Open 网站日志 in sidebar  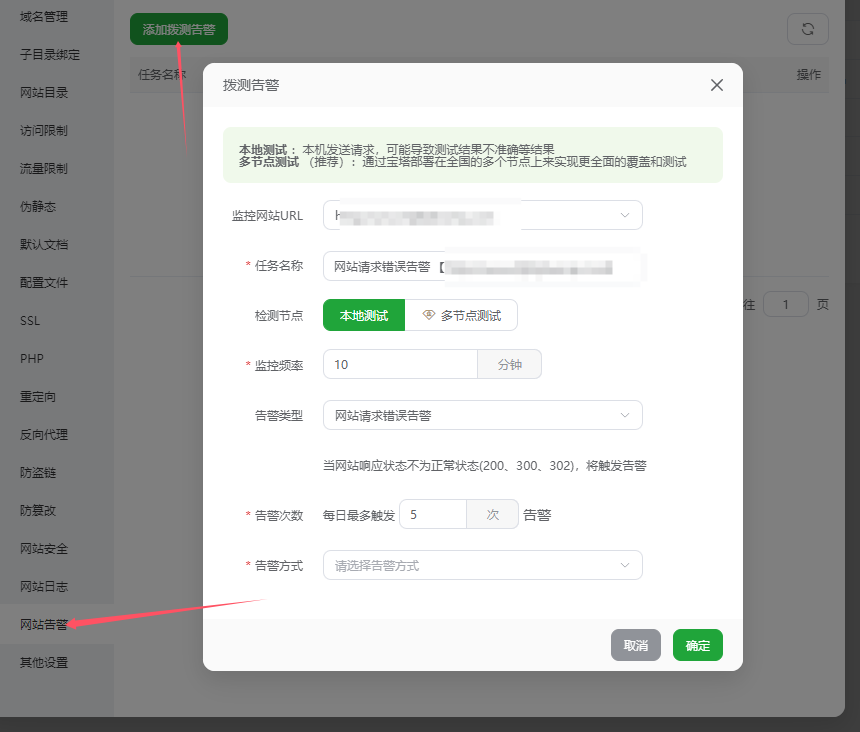44,586
